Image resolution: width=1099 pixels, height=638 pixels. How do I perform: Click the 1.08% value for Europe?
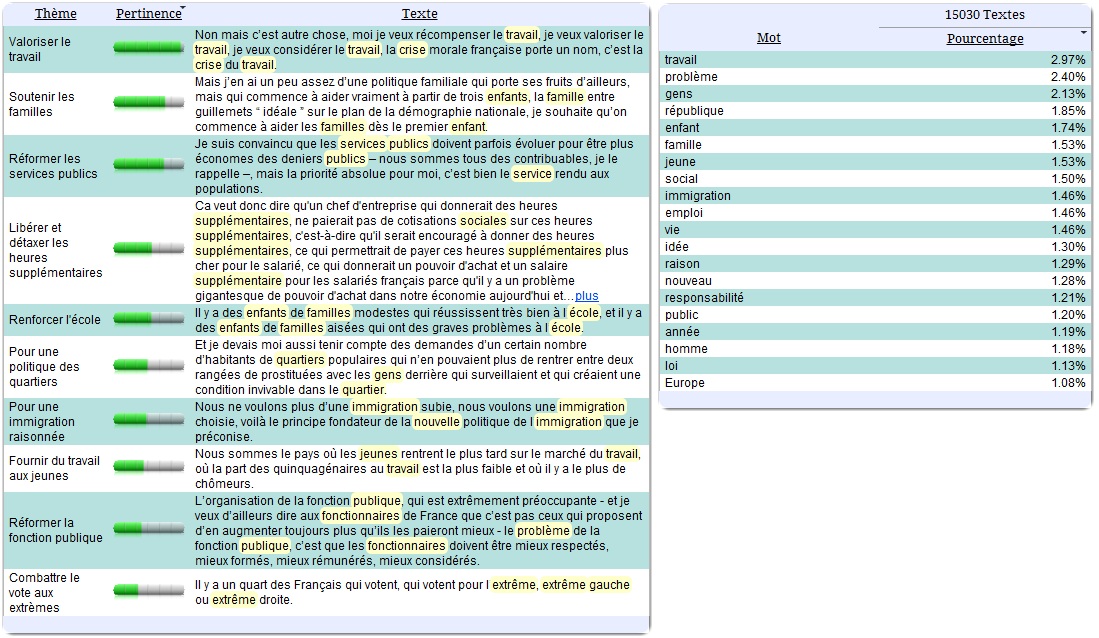[x=1068, y=383]
